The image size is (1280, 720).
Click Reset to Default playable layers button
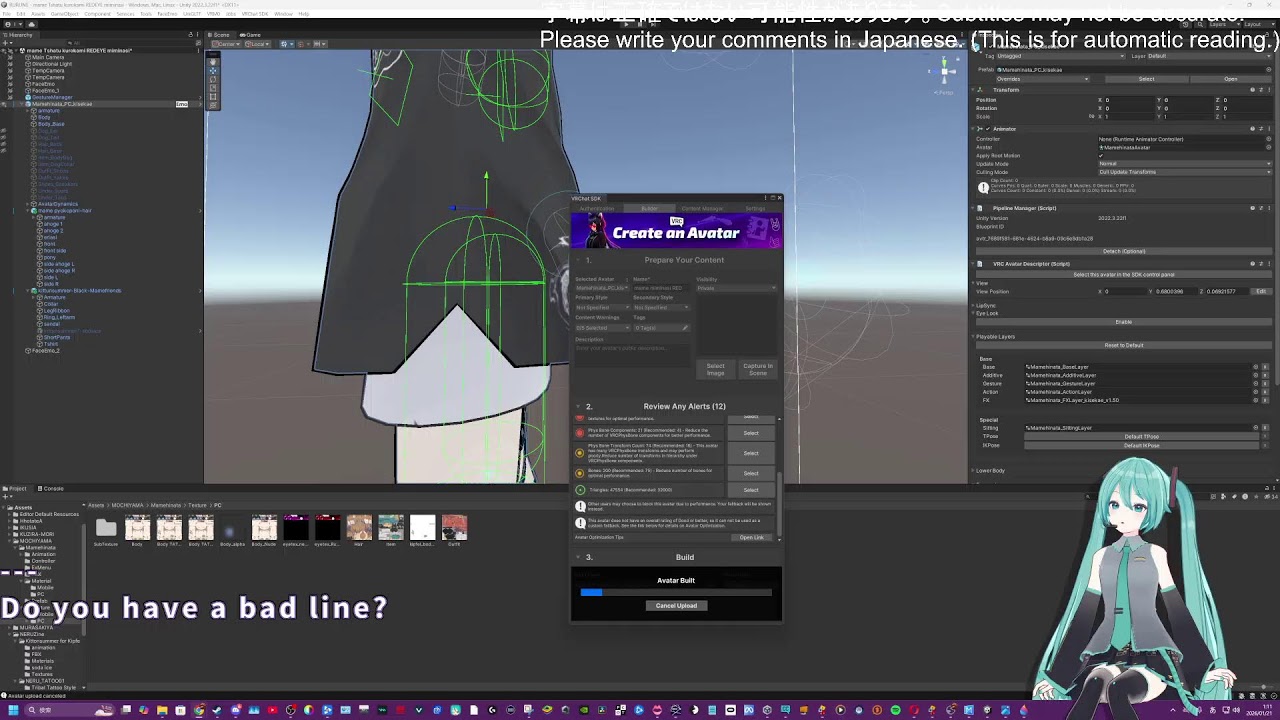click(x=1123, y=345)
